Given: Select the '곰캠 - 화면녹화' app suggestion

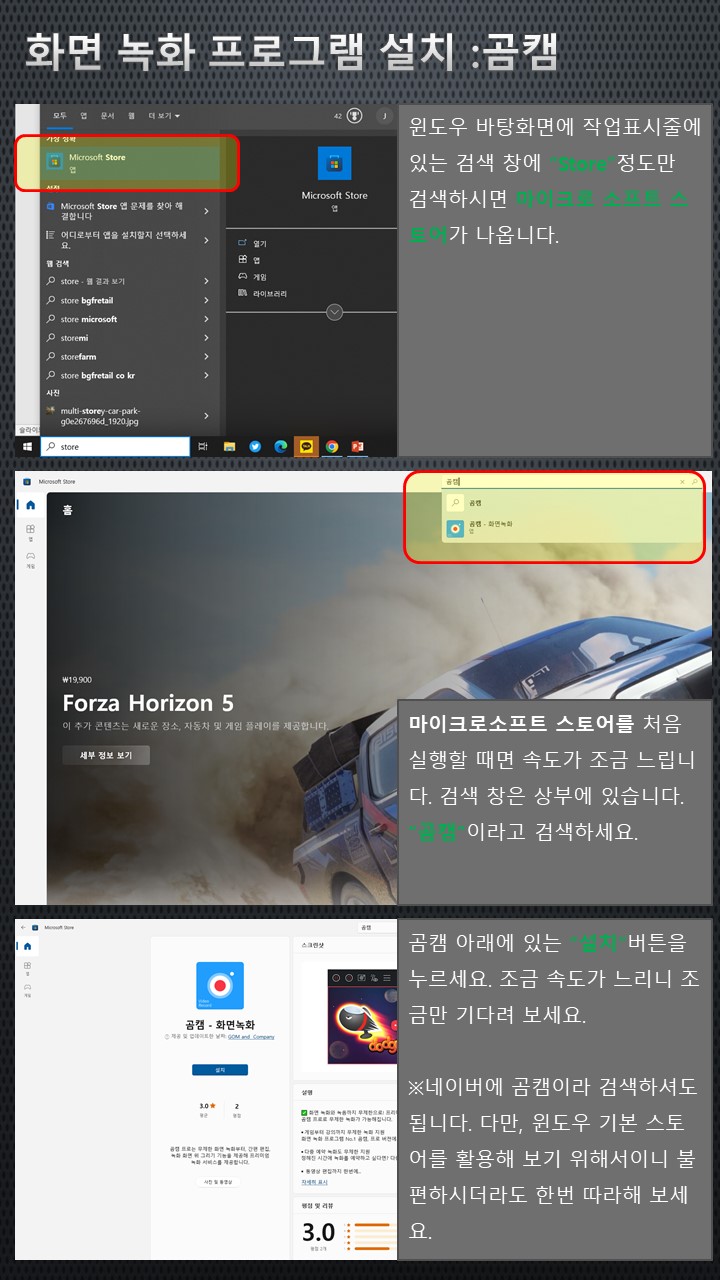Looking at the screenshot, I should [x=571, y=527].
